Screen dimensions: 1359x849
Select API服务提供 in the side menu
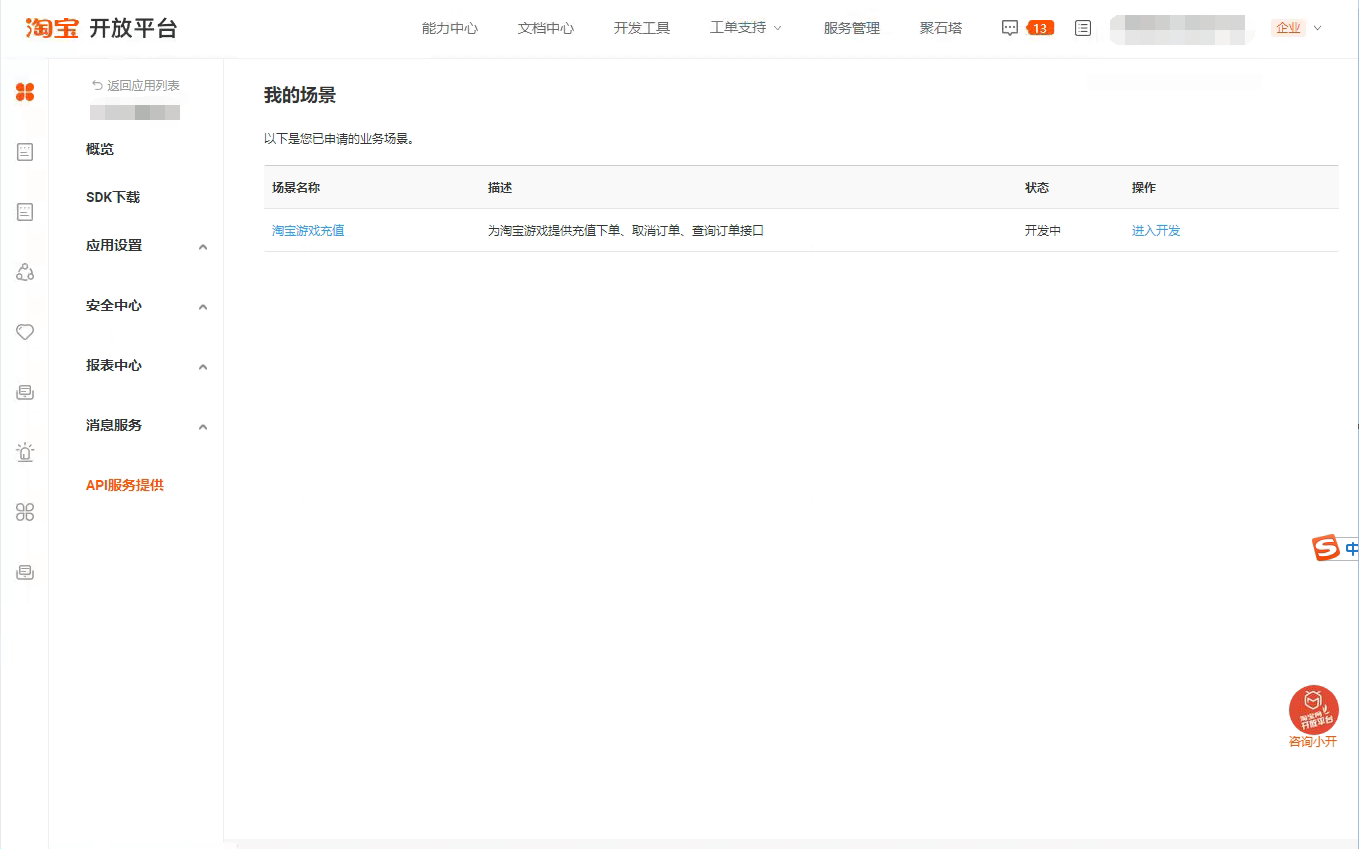pos(125,485)
